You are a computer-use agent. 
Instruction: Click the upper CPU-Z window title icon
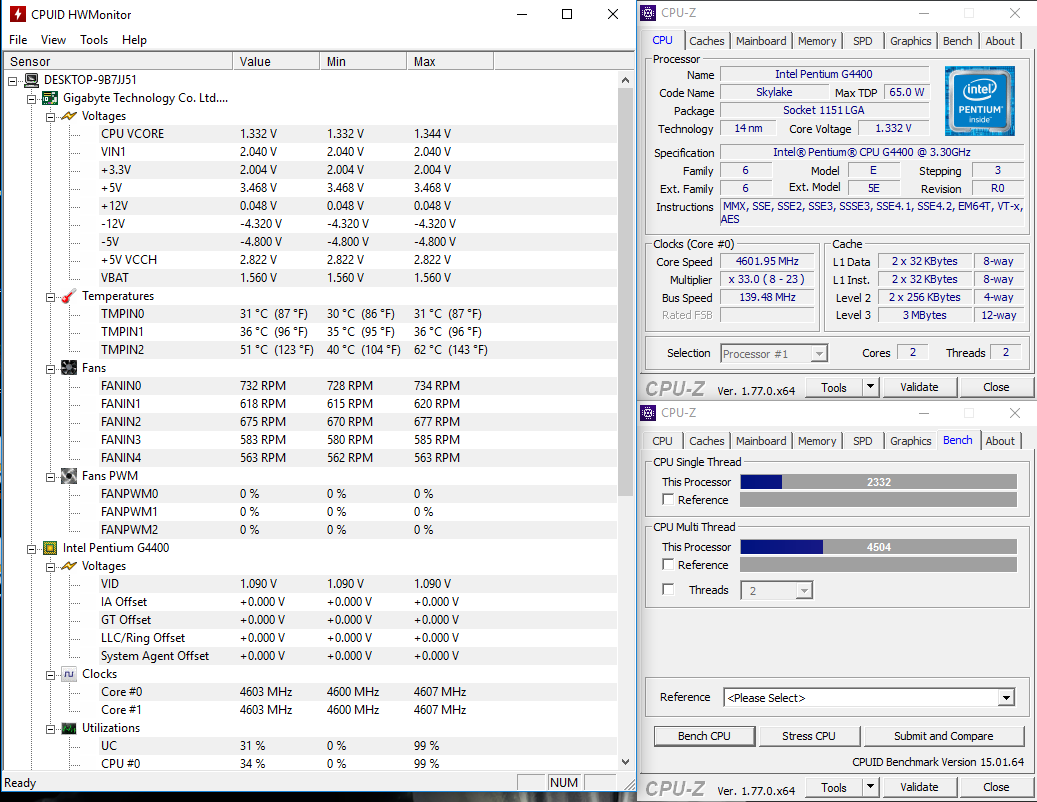click(x=649, y=13)
